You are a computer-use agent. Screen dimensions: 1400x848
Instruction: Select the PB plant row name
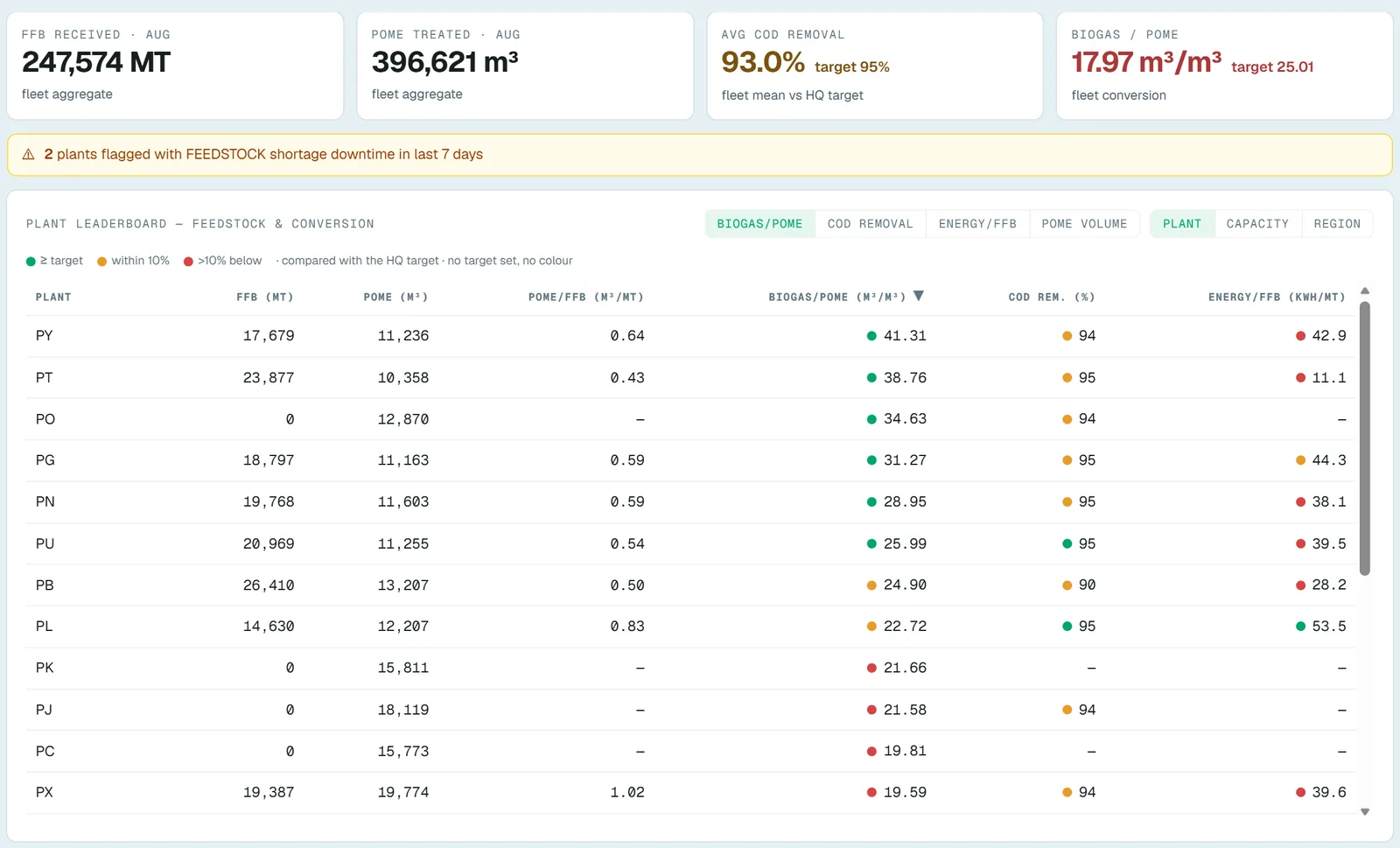[45, 585]
